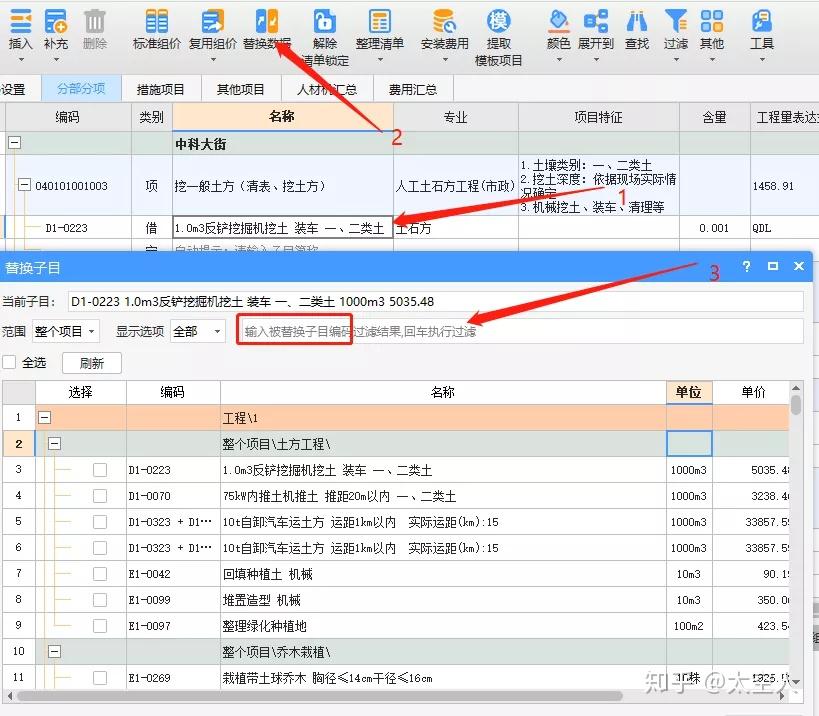Click the 项目特征 column header

click(599, 117)
